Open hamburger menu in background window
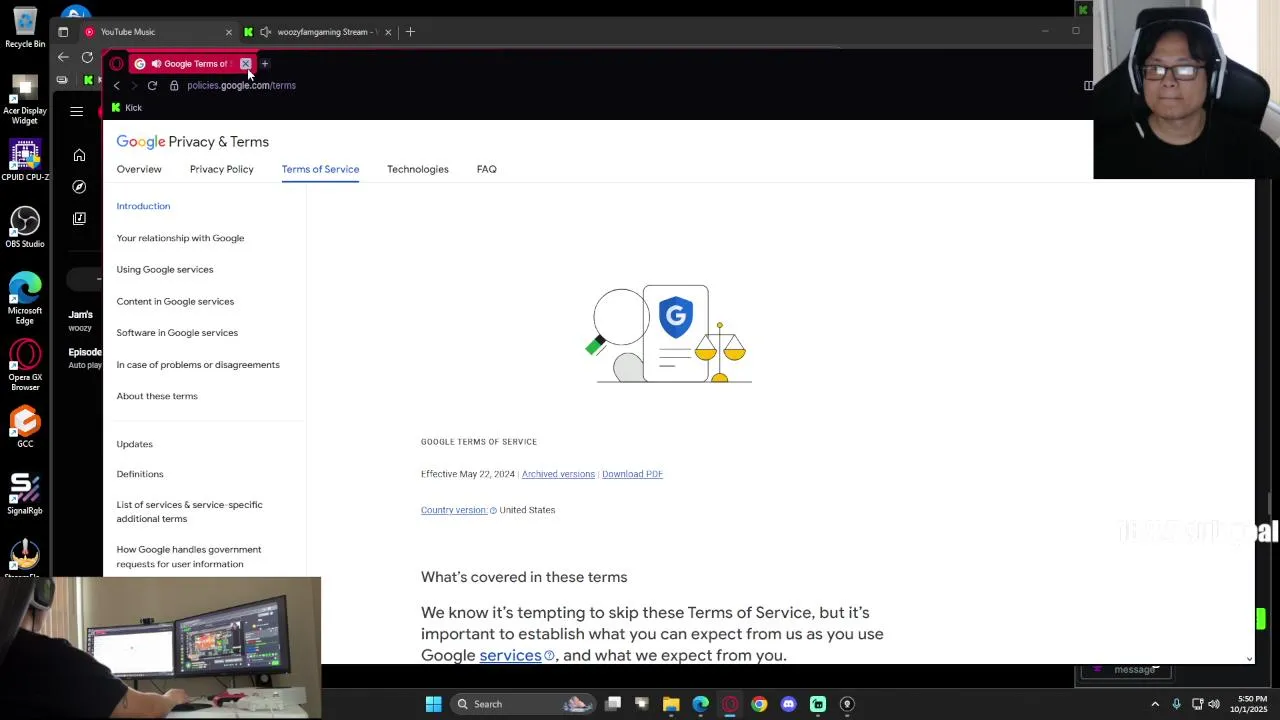The width and height of the screenshot is (1280, 720). click(x=77, y=111)
